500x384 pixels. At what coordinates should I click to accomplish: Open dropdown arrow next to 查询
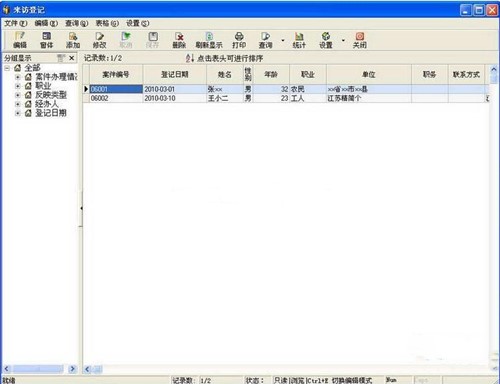tap(283, 40)
